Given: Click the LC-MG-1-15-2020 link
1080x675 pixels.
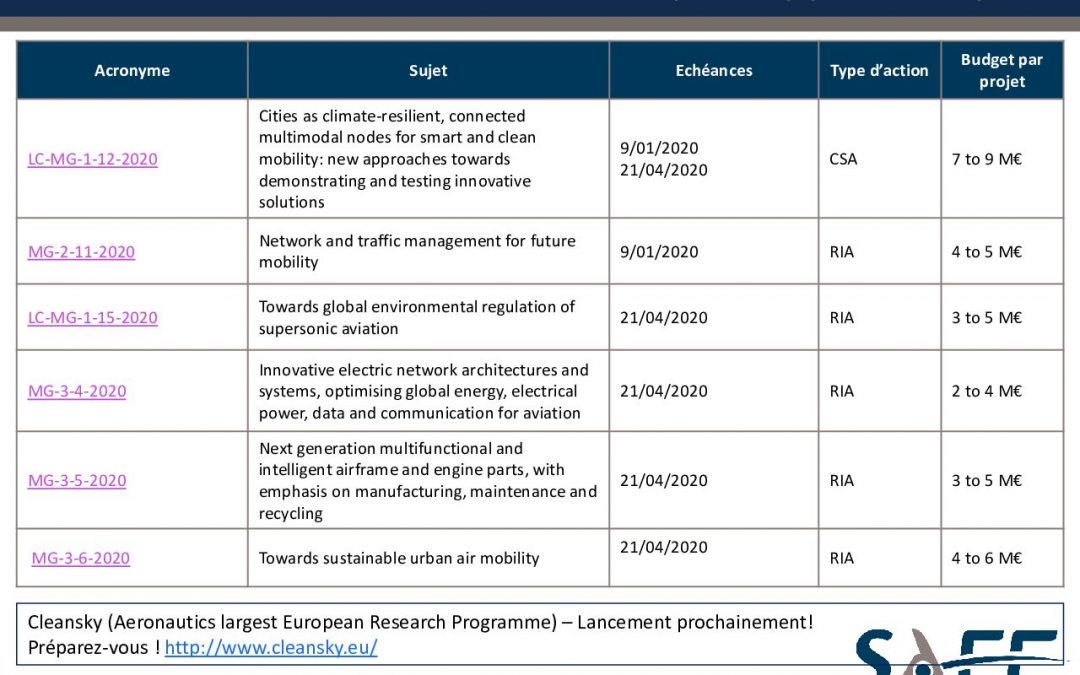Looking at the screenshot, I should [92, 318].
